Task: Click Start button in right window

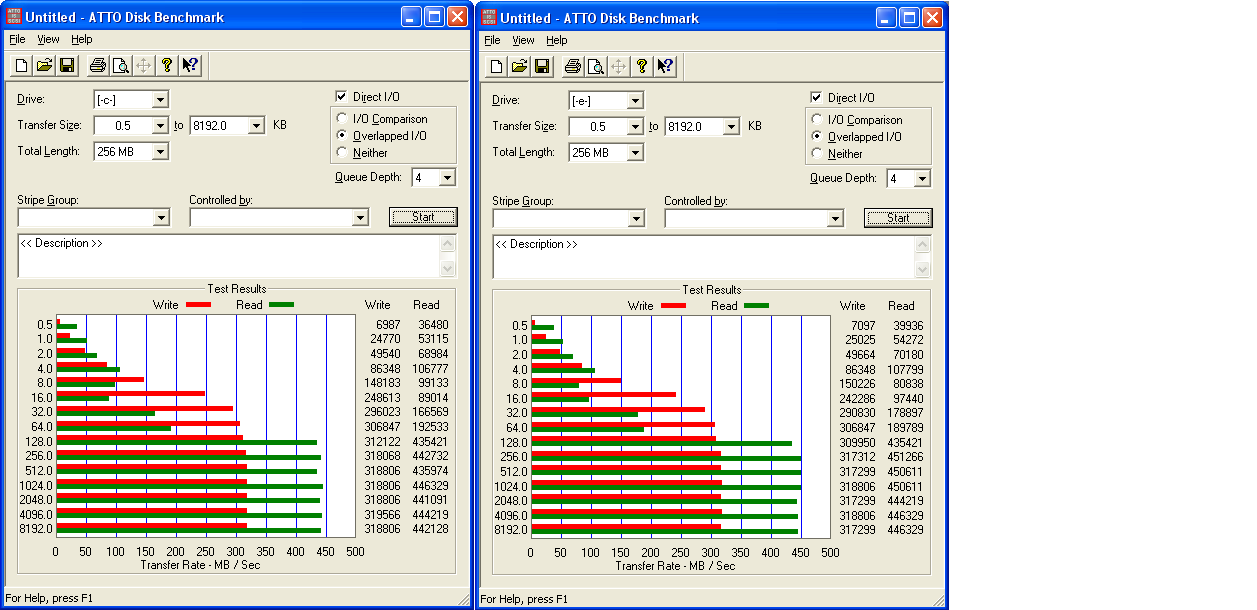Action: coord(898,218)
